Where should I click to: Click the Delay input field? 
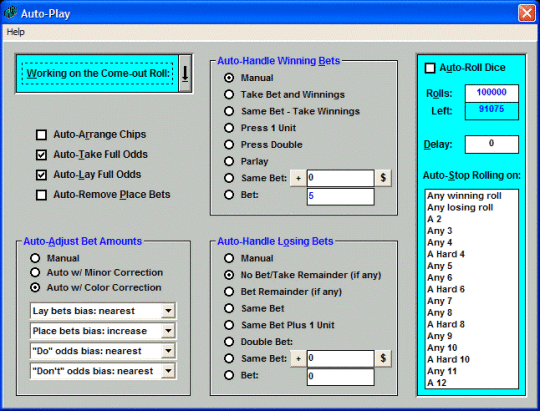492,144
